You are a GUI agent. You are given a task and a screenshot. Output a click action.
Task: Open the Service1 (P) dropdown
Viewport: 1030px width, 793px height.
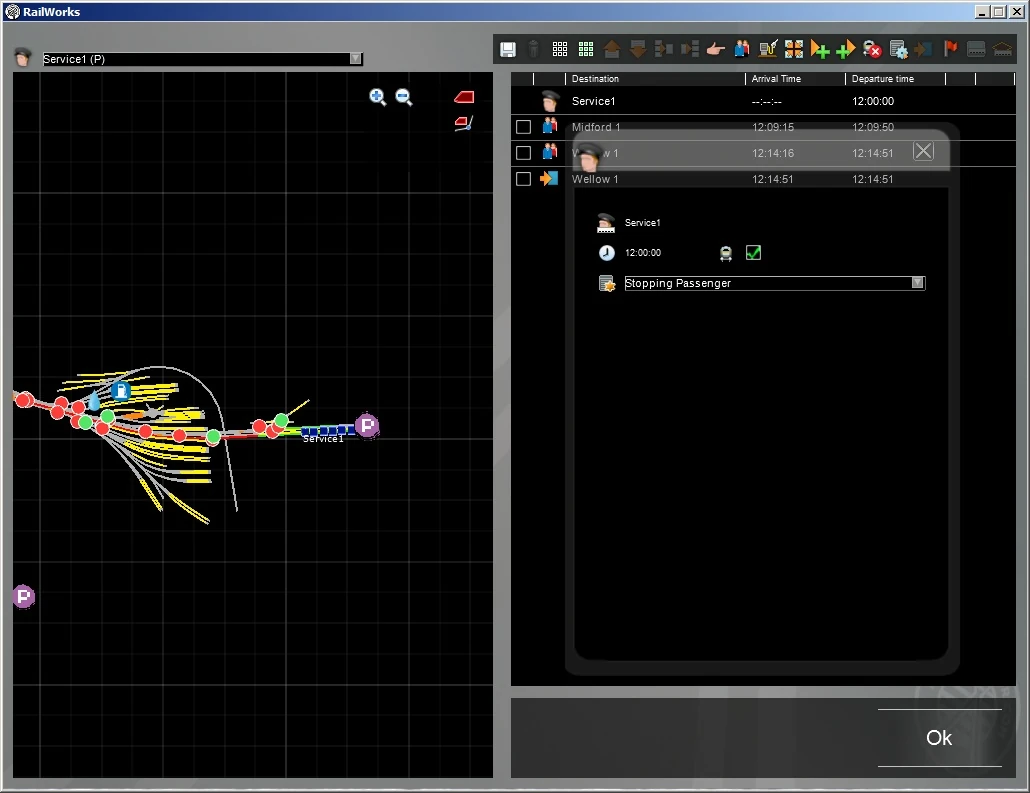pyautogui.click(x=355, y=59)
